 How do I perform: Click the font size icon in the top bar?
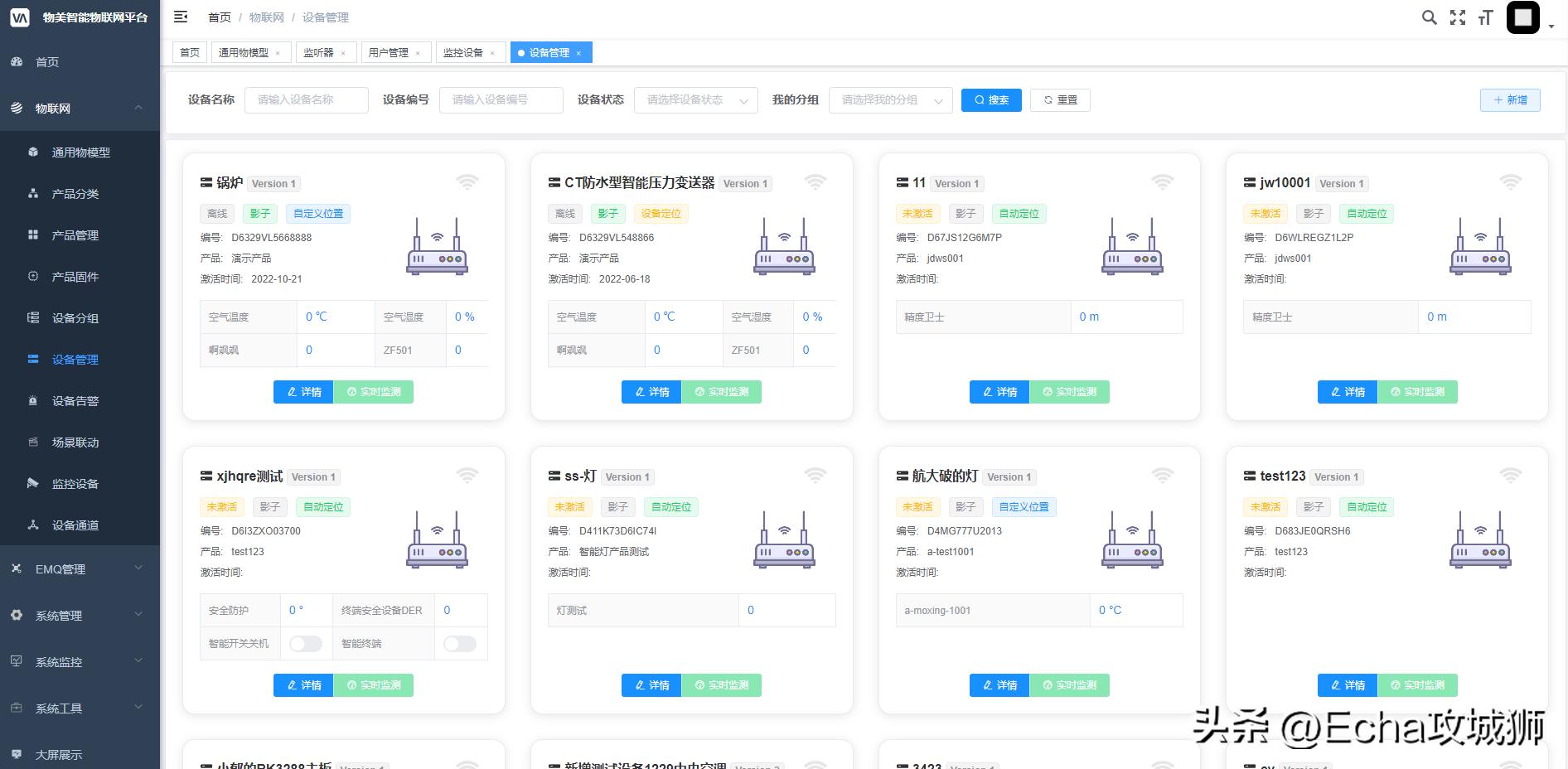point(1486,17)
